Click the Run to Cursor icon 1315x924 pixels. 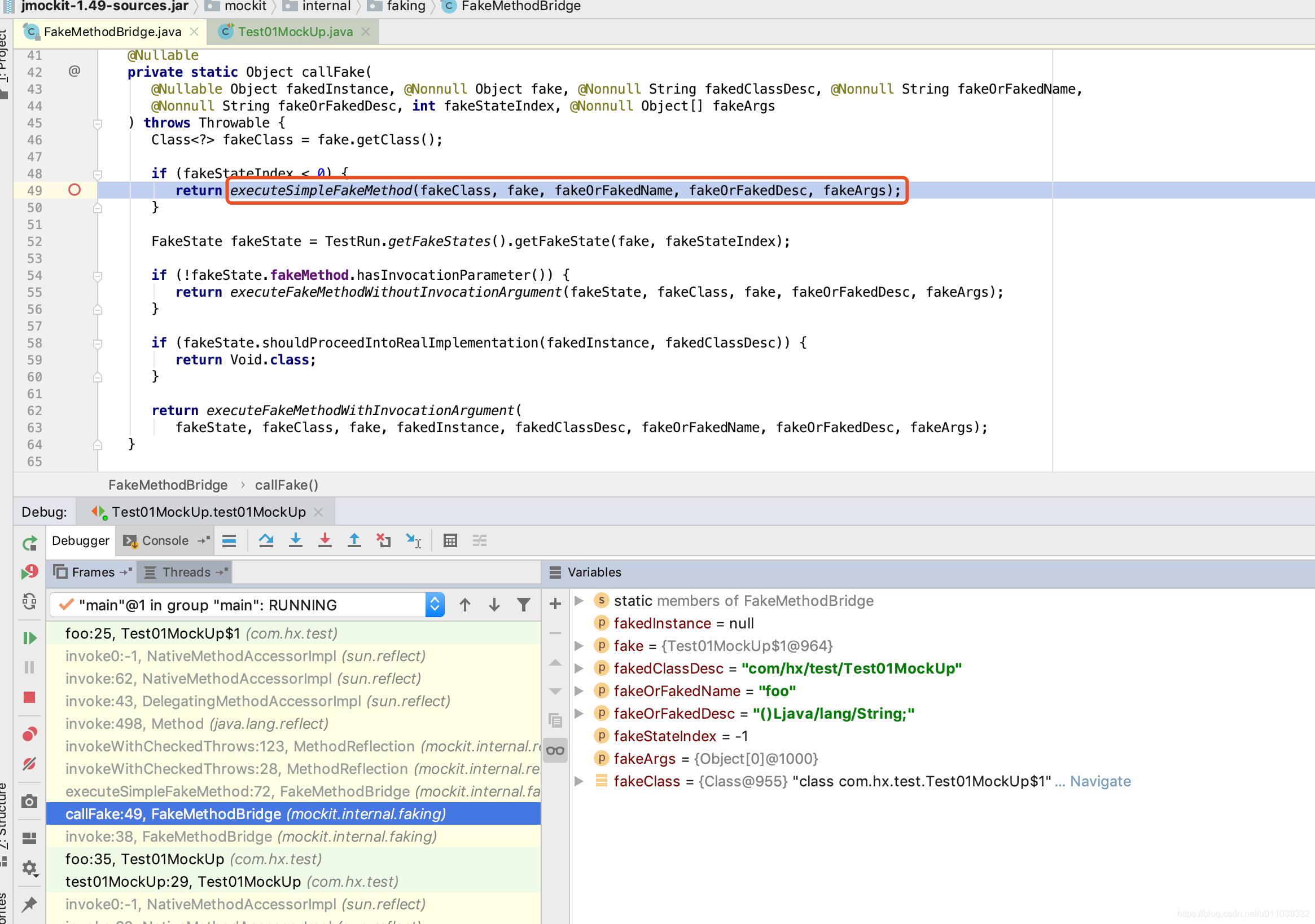pos(413,540)
